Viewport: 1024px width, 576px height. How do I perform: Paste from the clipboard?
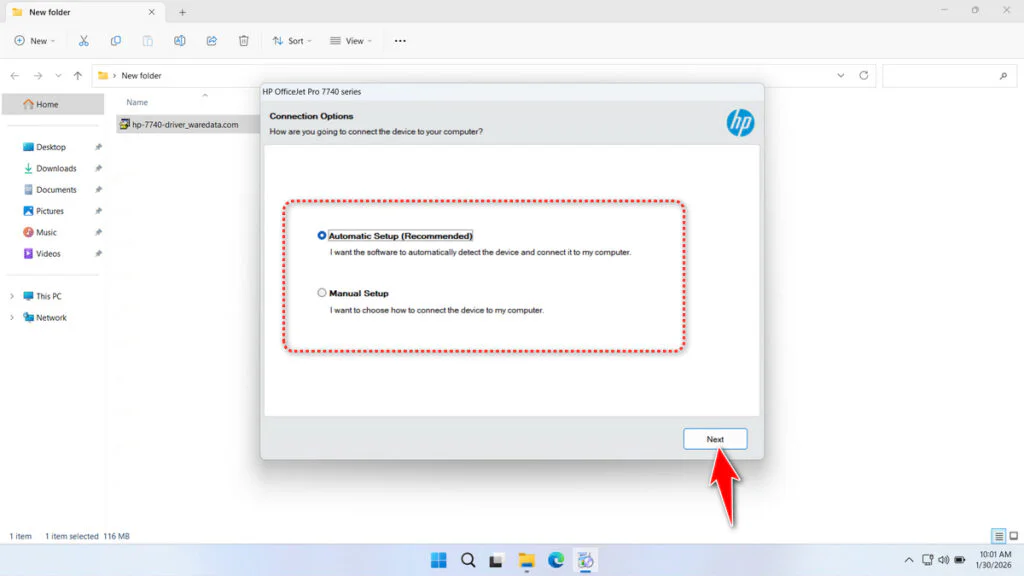click(147, 40)
